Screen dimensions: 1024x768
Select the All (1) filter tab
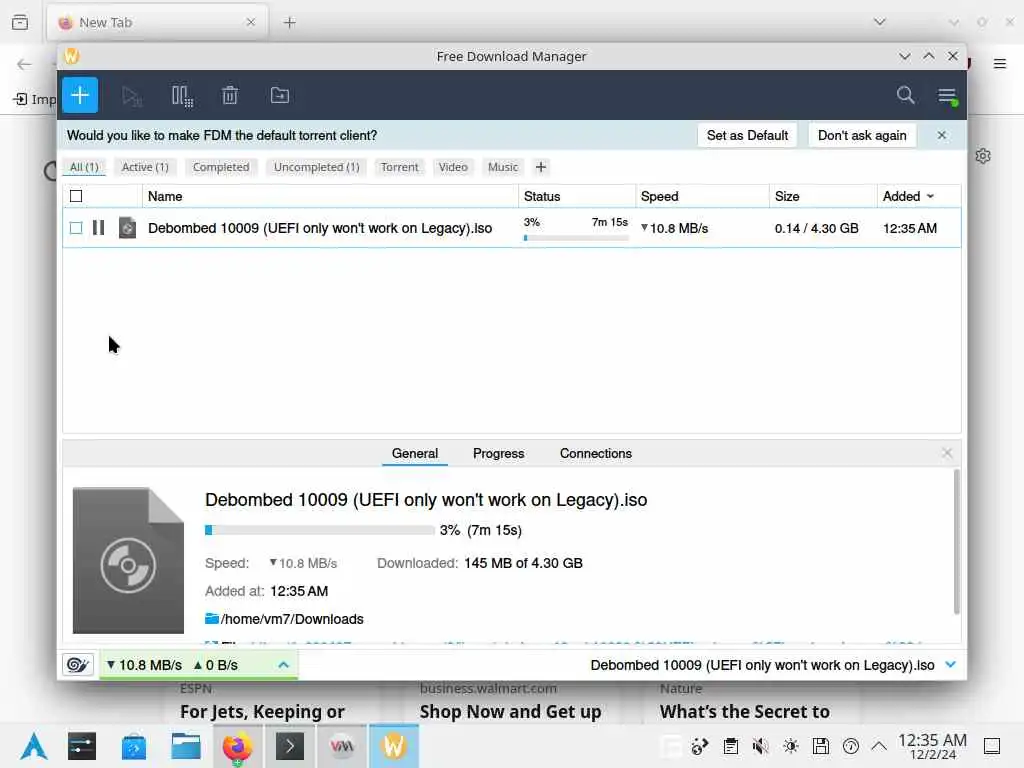point(84,167)
